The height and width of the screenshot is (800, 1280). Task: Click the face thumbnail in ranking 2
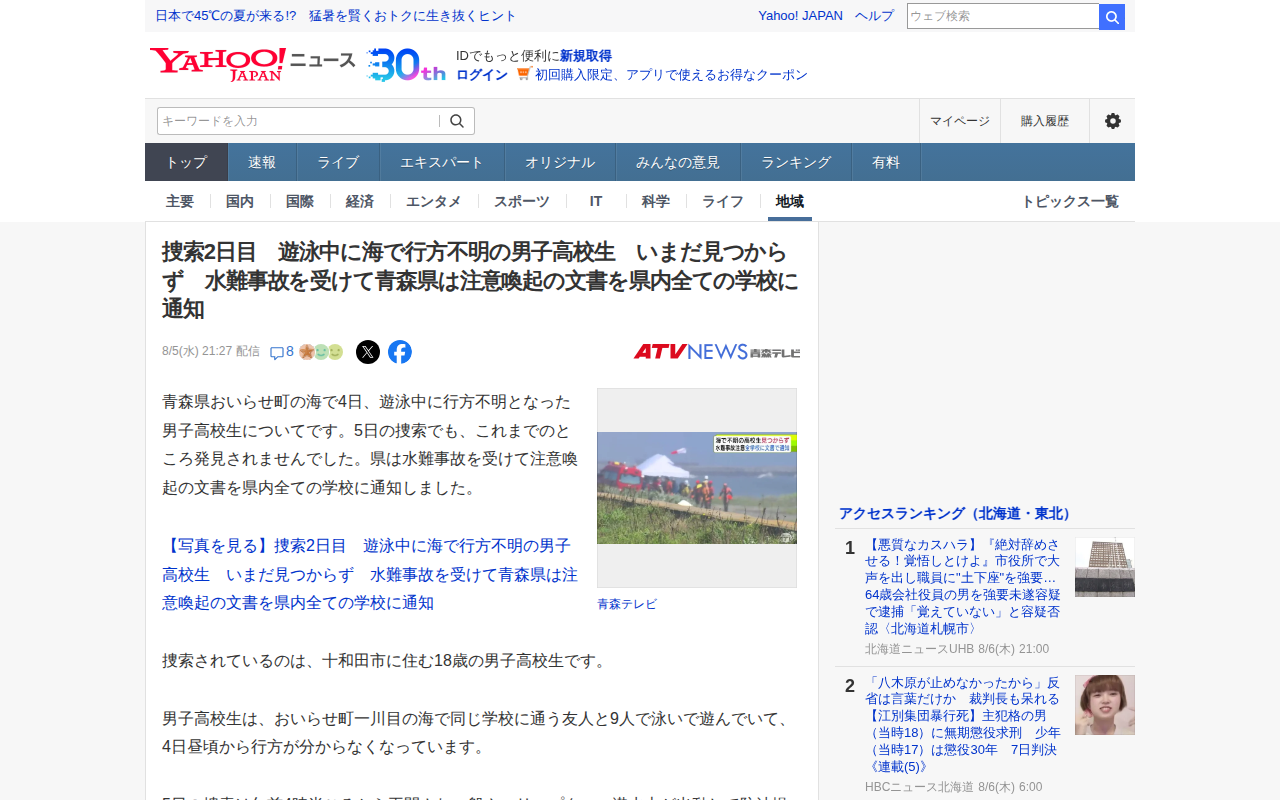click(1105, 705)
